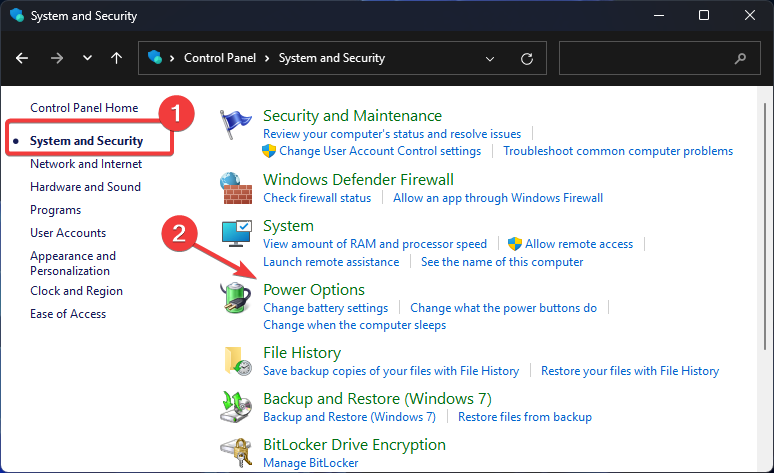Click the window title bar Control Panel icon

tap(17, 15)
